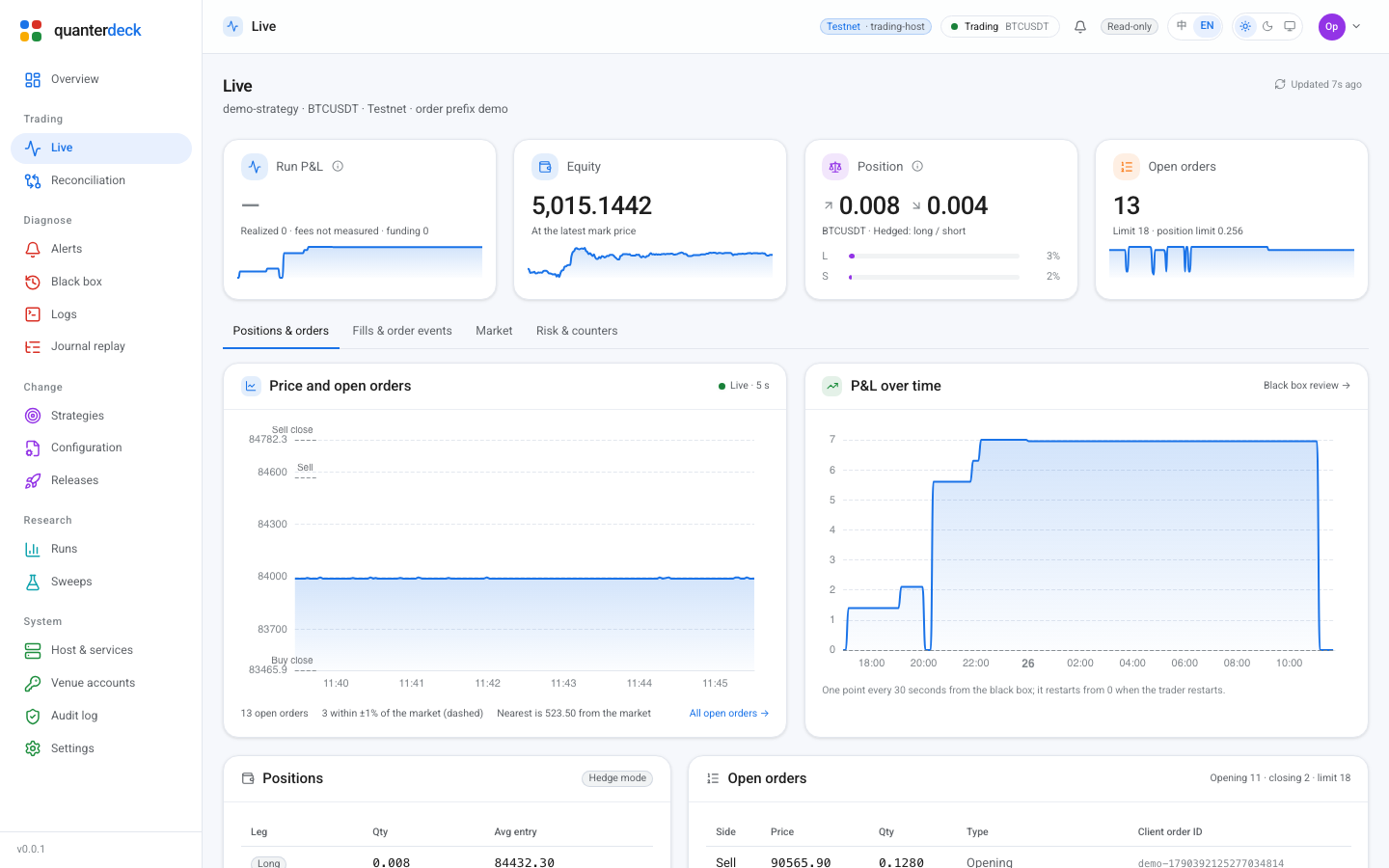This screenshot has width=1389, height=868.
Task: Follow the All open orders link
Action: tap(729, 714)
